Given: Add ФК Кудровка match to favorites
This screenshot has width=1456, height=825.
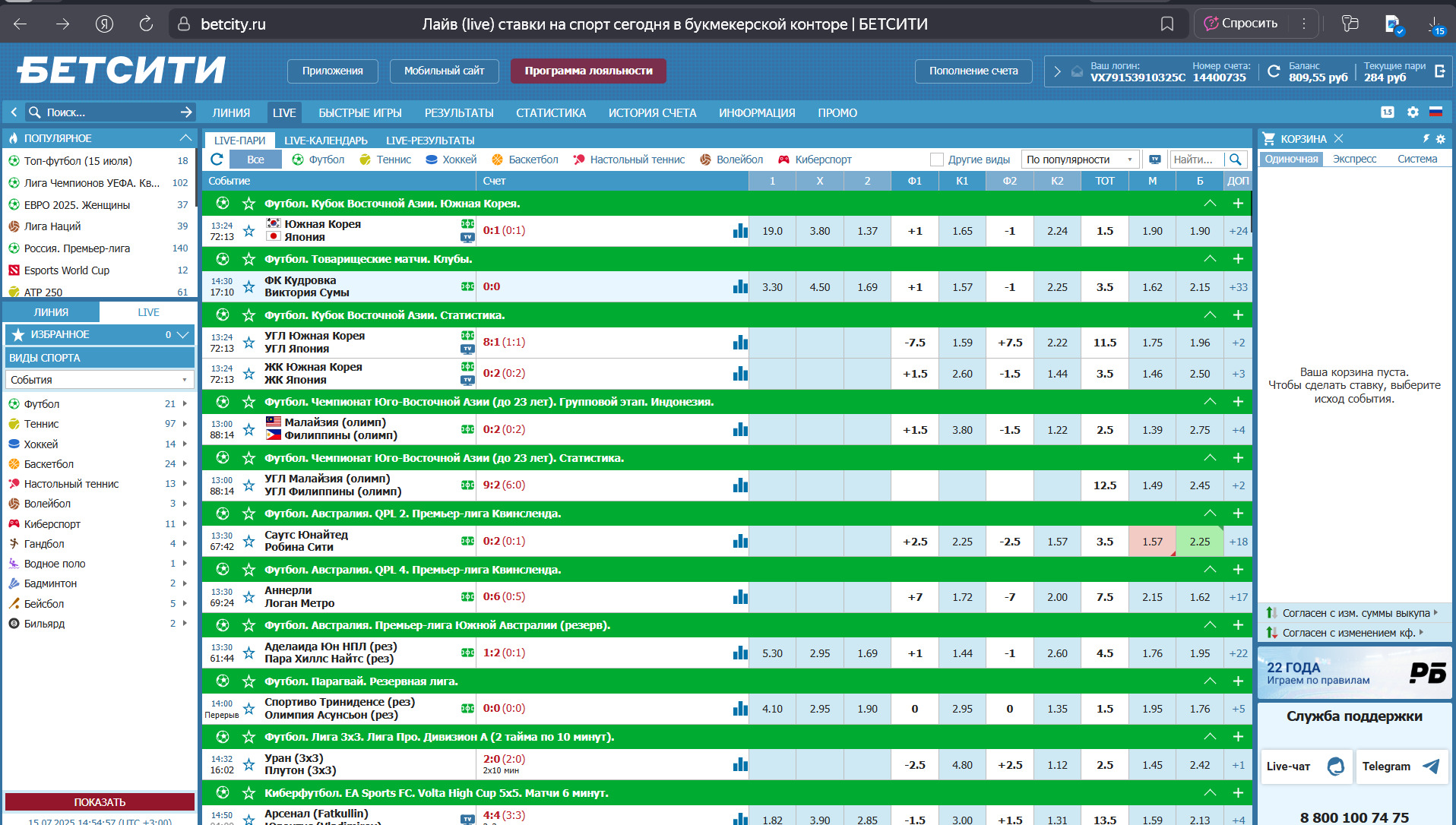Looking at the screenshot, I should pyautogui.click(x=248, y=287).
